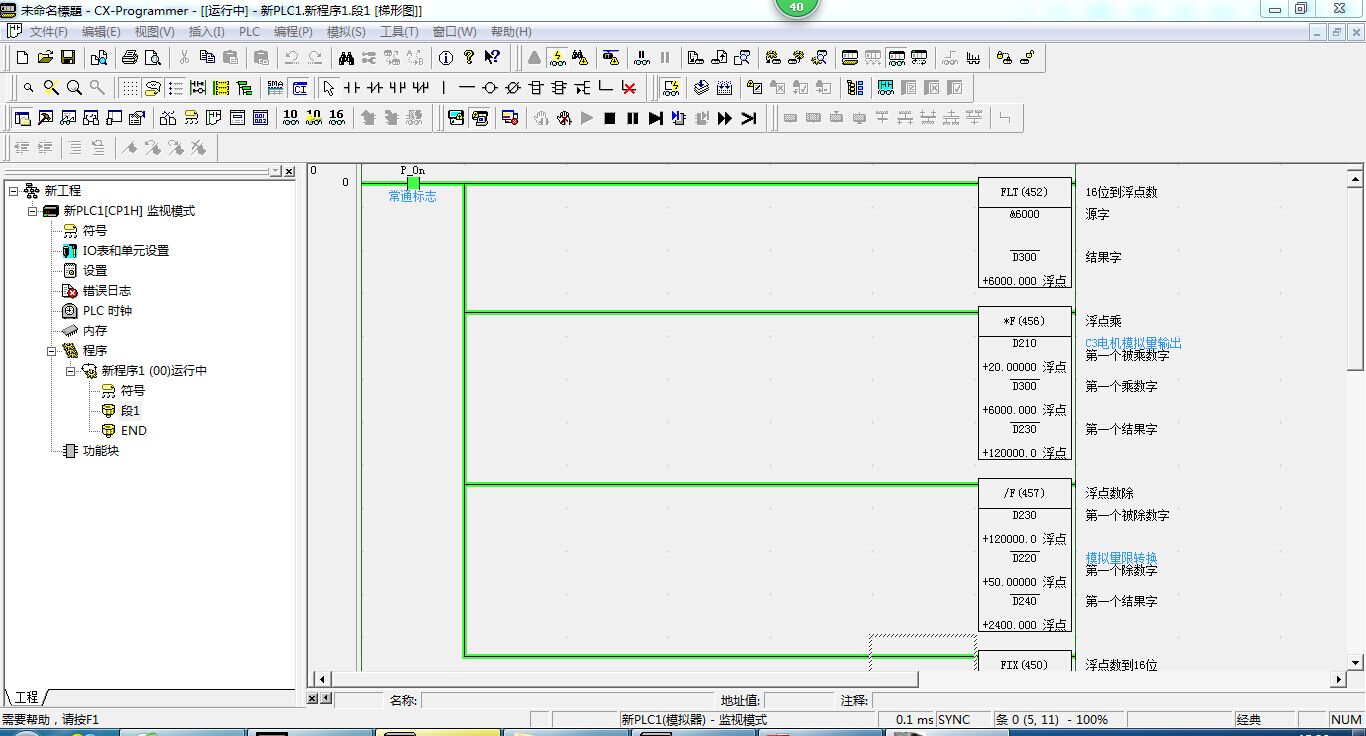Select the END section in tree

point(133,430)
